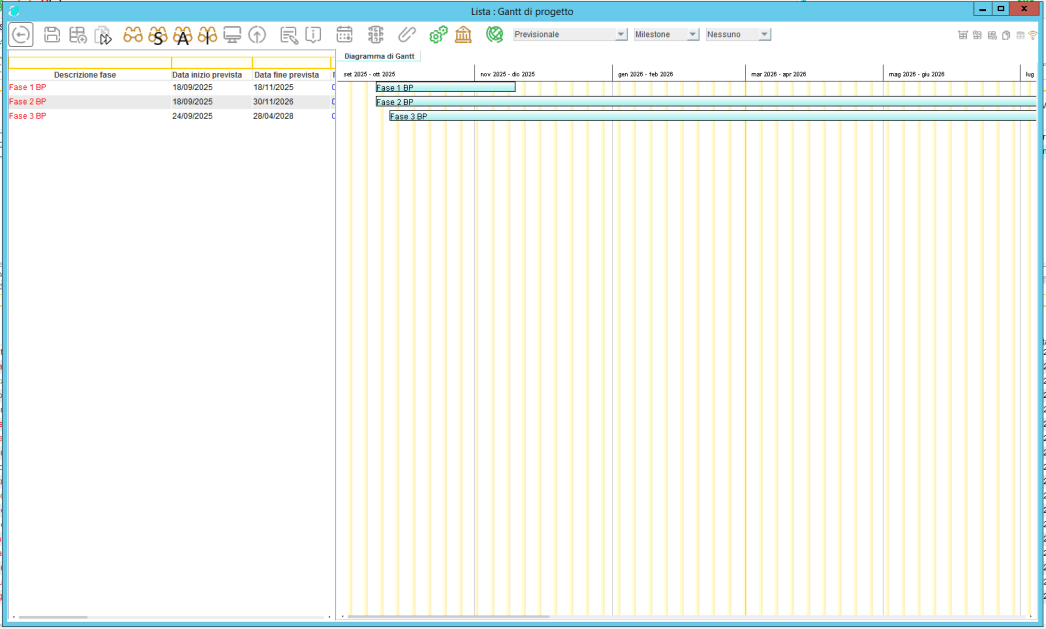Click the back arrow icon
This screenshot has height=629, width=1046.
point(20,35)
